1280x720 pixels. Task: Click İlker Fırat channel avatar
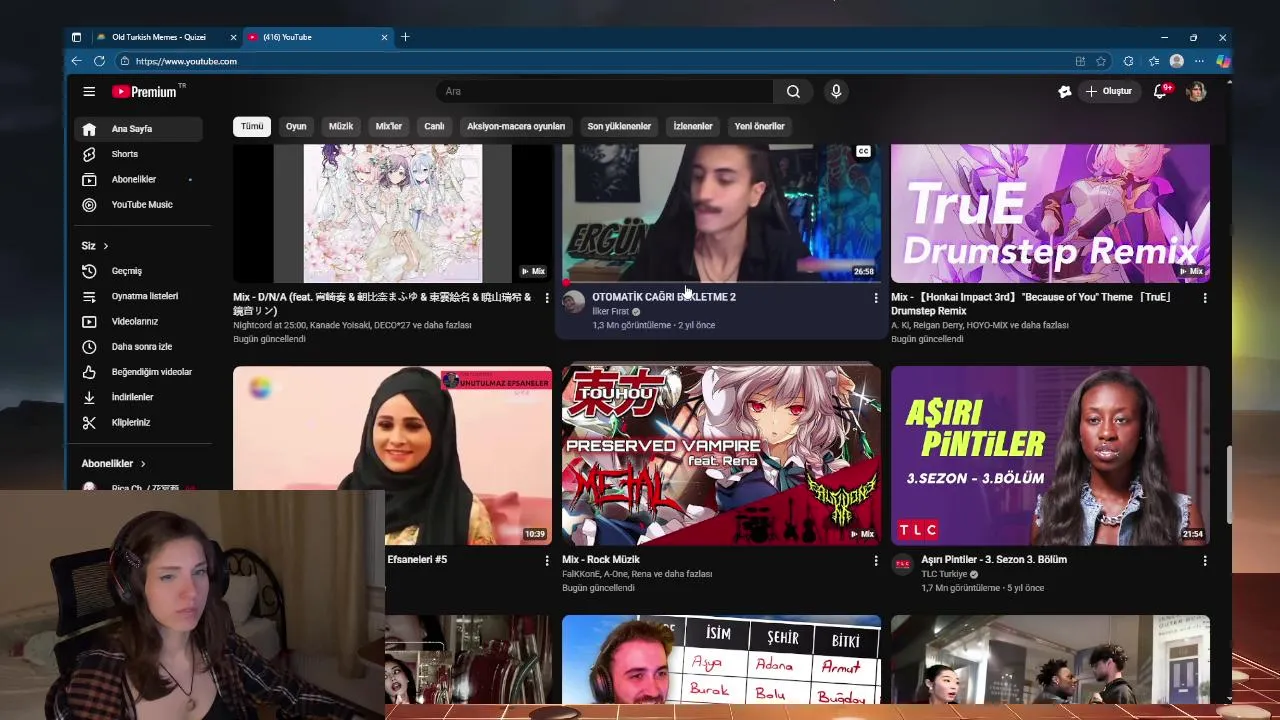point(574,303)
